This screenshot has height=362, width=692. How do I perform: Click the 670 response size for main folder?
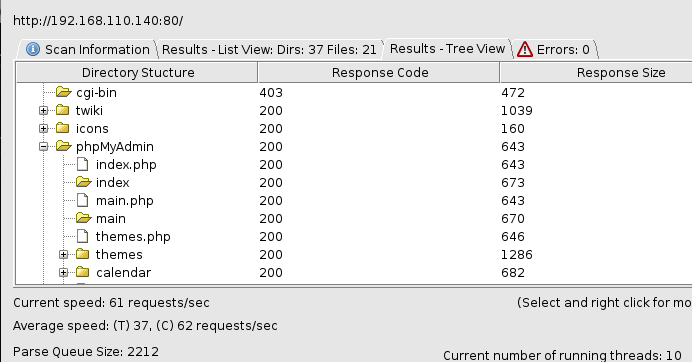(513, 219)
